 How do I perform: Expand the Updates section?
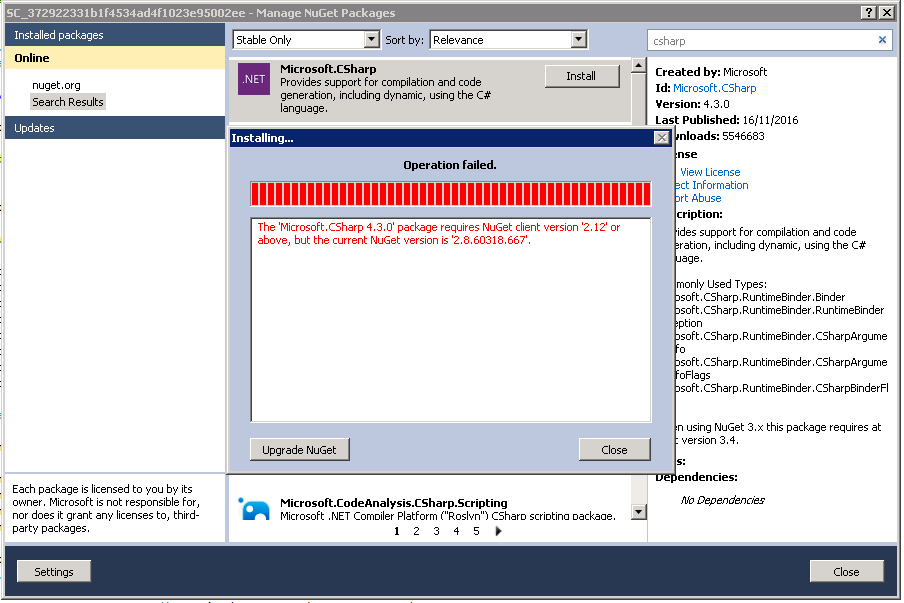[x=115, y=127]
